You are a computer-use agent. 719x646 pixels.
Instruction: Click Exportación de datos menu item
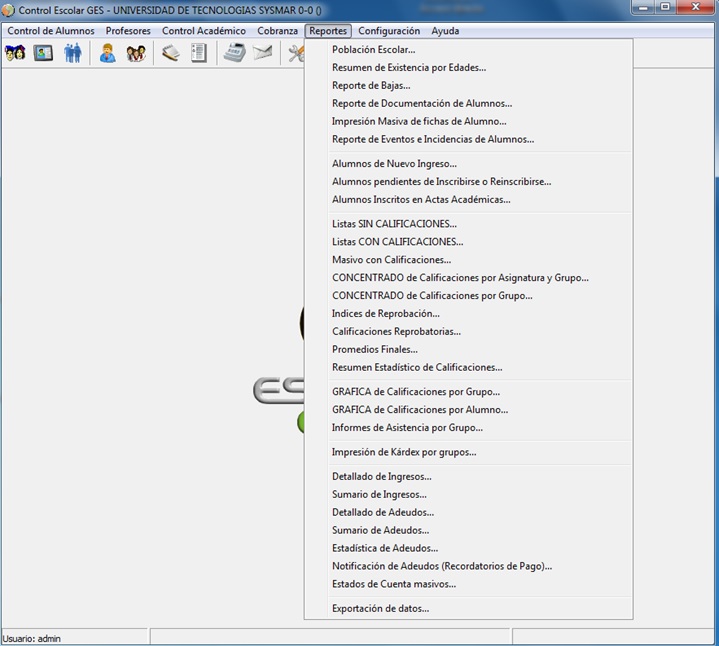[380, 608]
